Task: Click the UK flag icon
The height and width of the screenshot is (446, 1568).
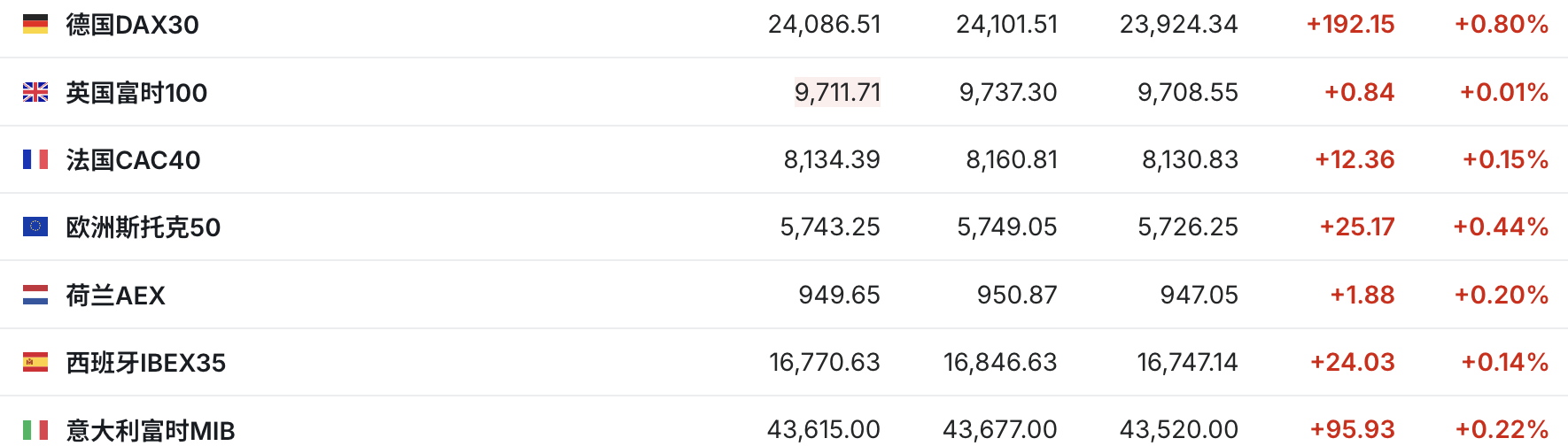Action: pos(35,92)
